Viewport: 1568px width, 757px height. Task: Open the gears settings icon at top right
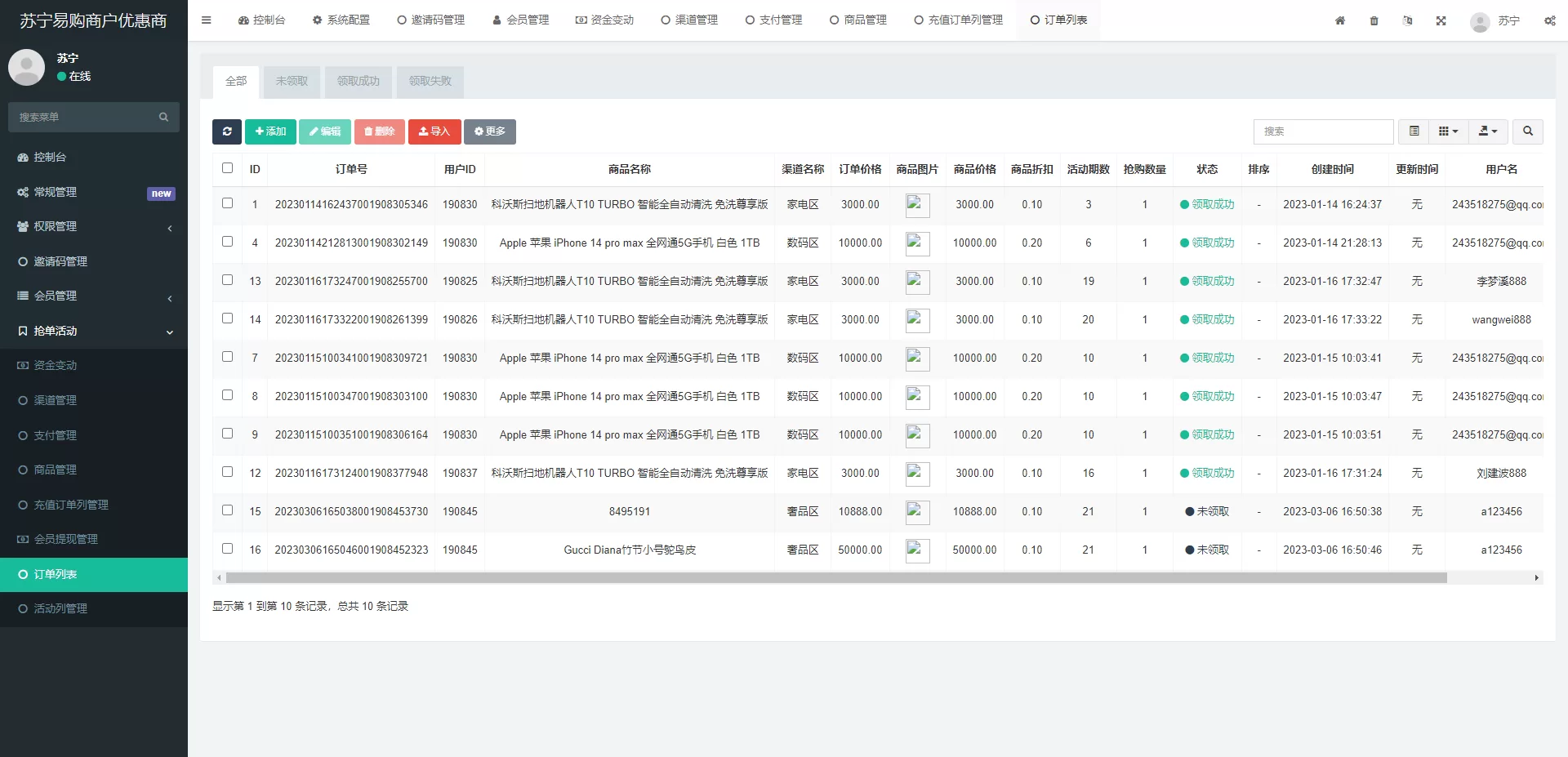[1549, 20]
